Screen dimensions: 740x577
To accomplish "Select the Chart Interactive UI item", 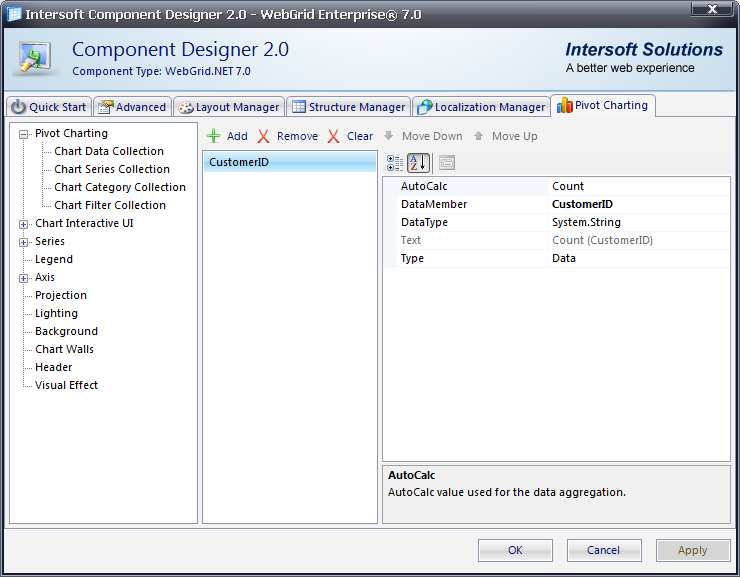I will [x=84, y=223].
